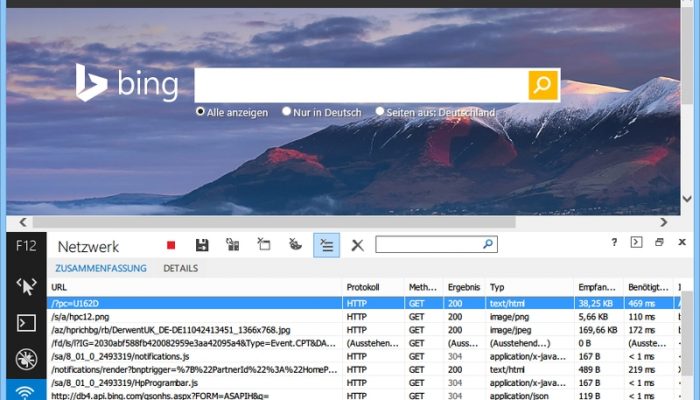
Task: Click the 169,66 KB received size cell
Action: click(598, 330)
